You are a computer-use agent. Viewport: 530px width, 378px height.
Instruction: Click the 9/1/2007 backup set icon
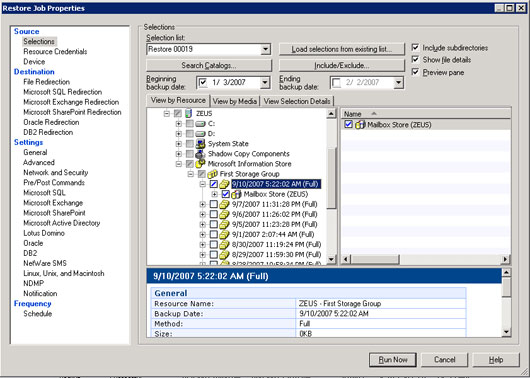pyautogui.click(x=224, y=234)
